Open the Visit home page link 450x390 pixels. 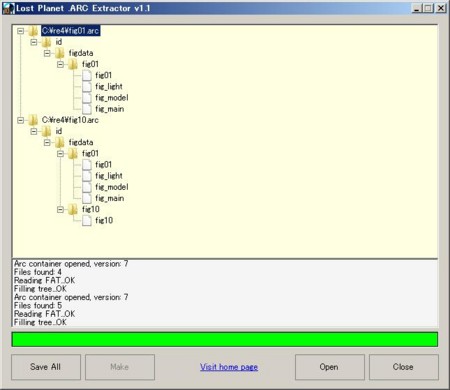click(x=229, y=367)
